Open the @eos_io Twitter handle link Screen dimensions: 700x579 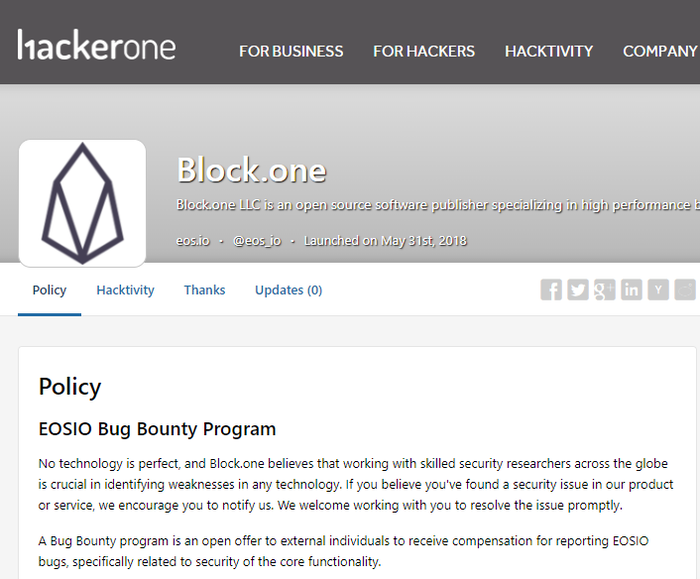pyautogui.click(x=257, y=241)
